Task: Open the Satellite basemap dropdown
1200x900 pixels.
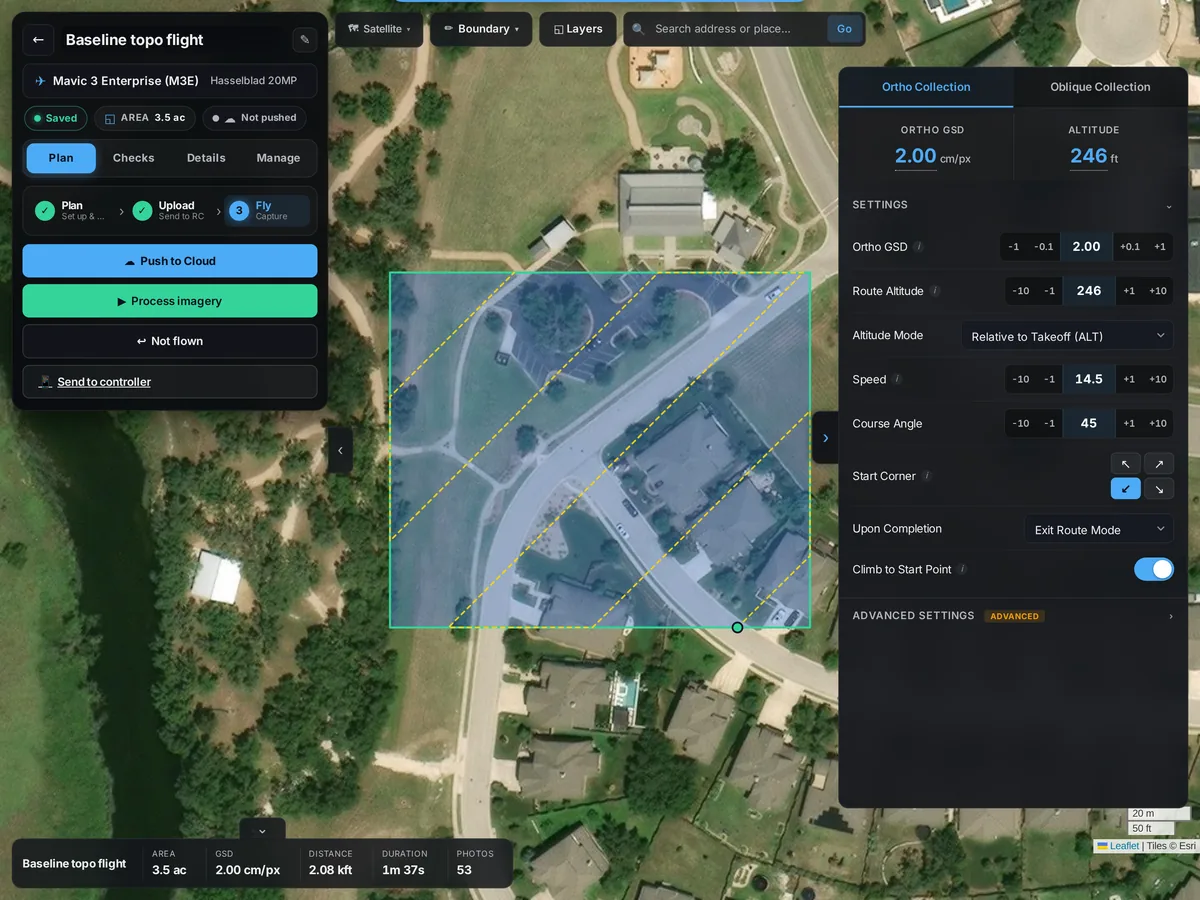Action: [378, 29]
